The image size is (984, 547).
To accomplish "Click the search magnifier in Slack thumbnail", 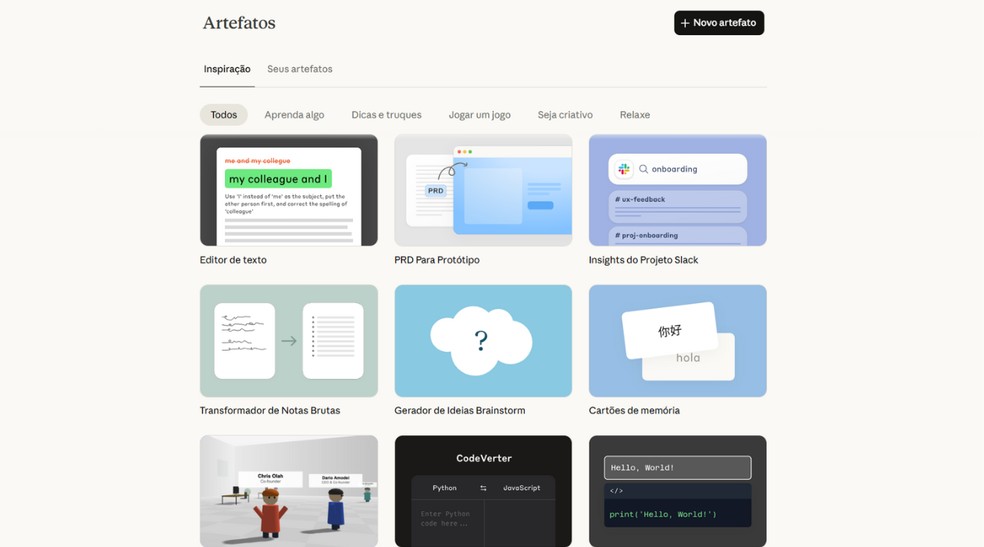I will [x=643, y=169].
